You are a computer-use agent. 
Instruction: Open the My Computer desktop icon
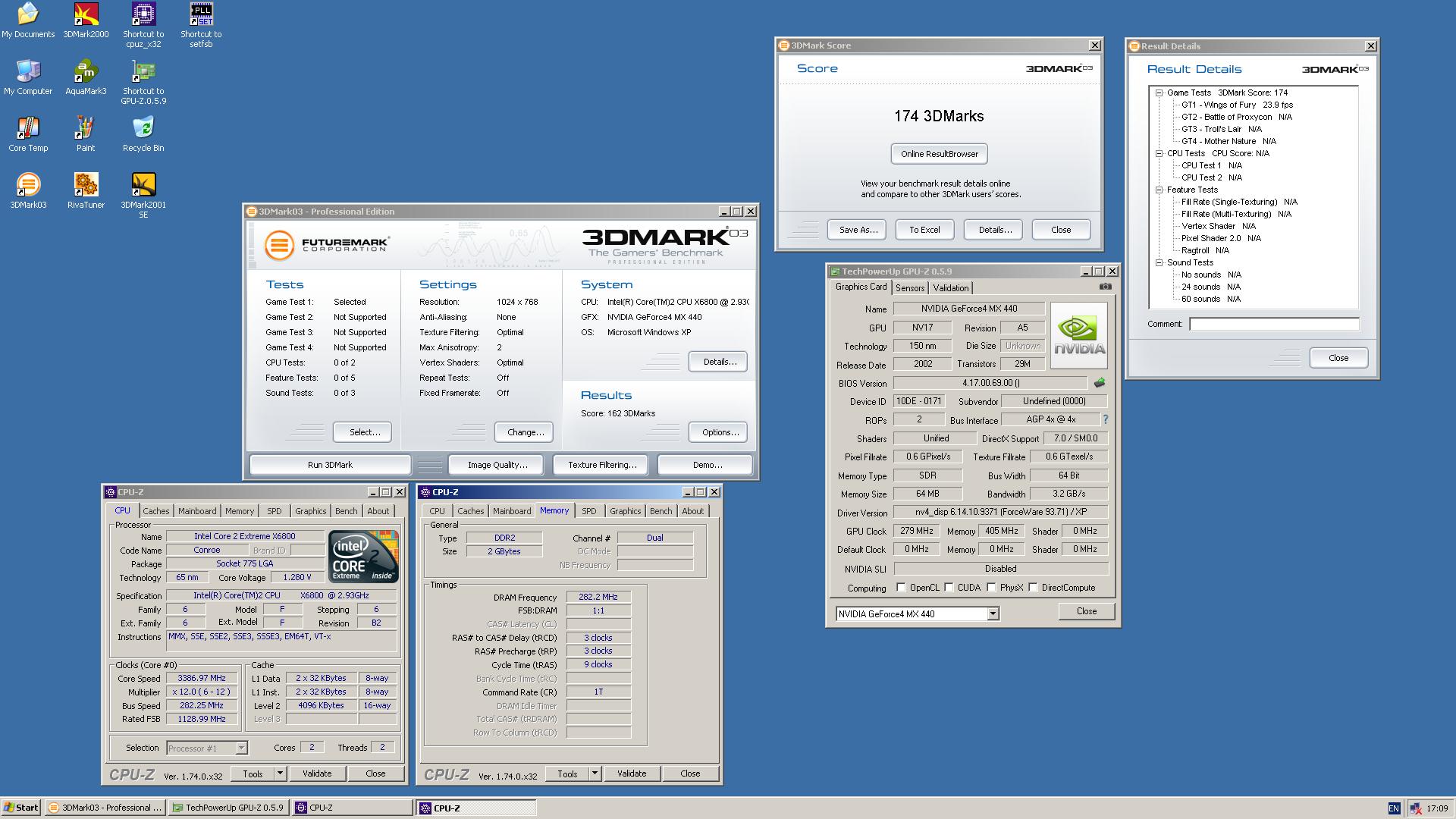[x=28, y=77]
